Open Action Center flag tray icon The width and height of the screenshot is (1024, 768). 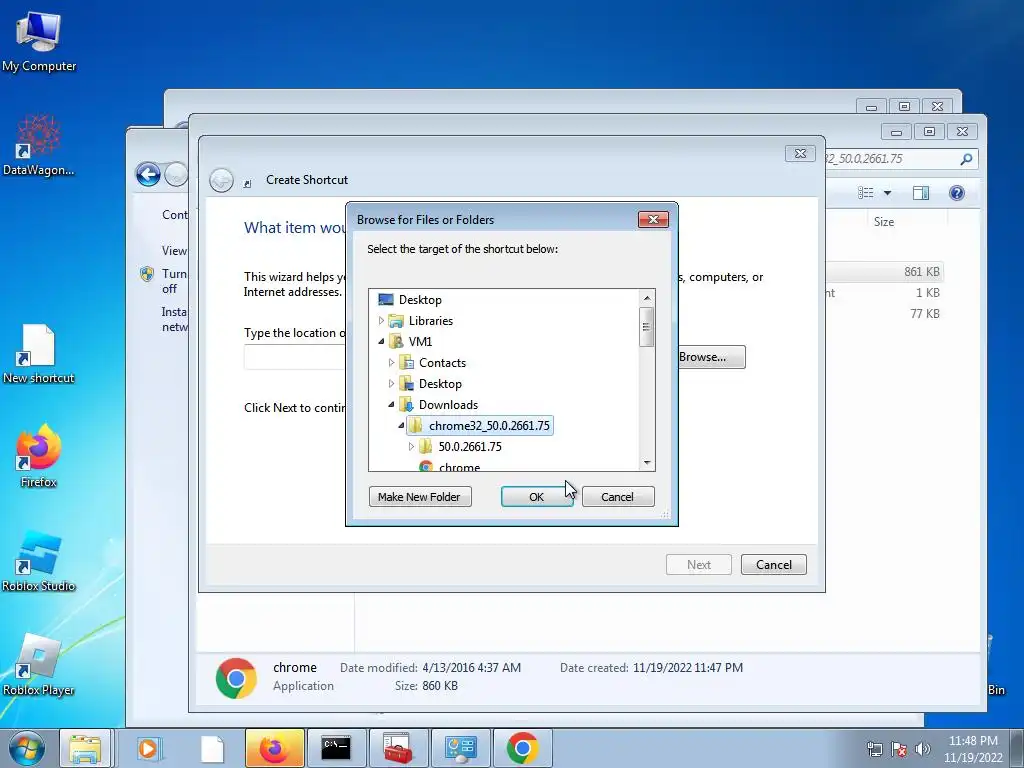(x=899, y=749)
